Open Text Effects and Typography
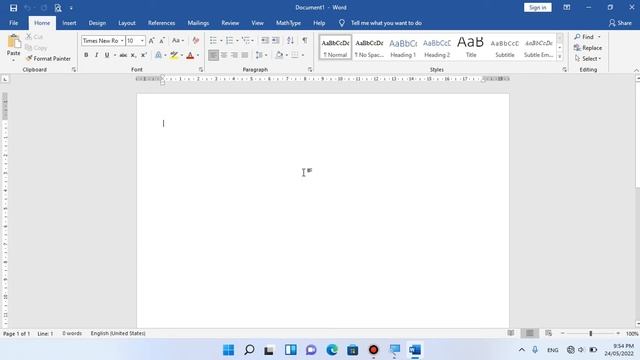Image resolution: width=640 pixels, height=360 pixels. coord(158,55)
